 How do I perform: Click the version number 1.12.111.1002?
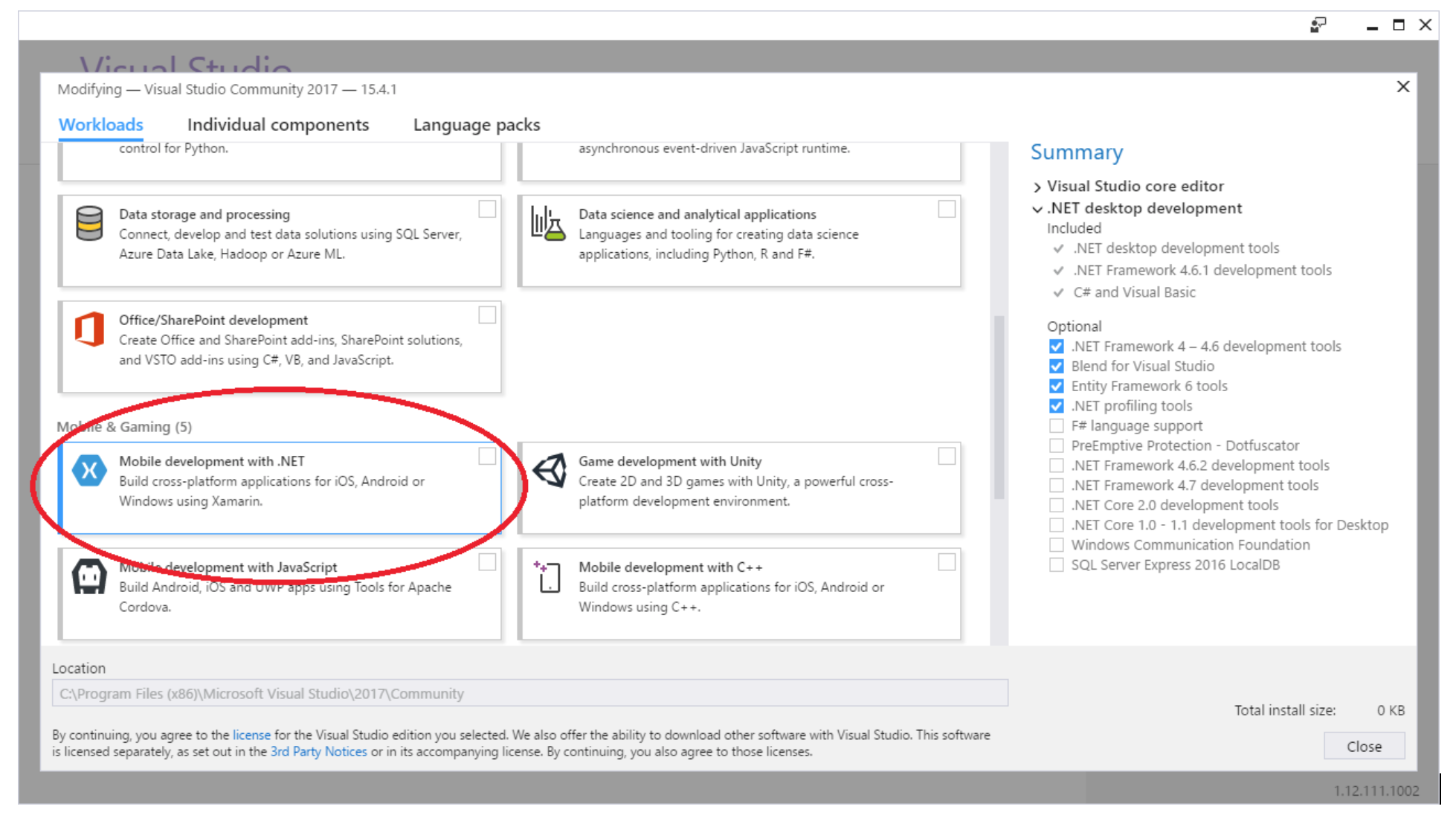click(x=1376, y=790)
